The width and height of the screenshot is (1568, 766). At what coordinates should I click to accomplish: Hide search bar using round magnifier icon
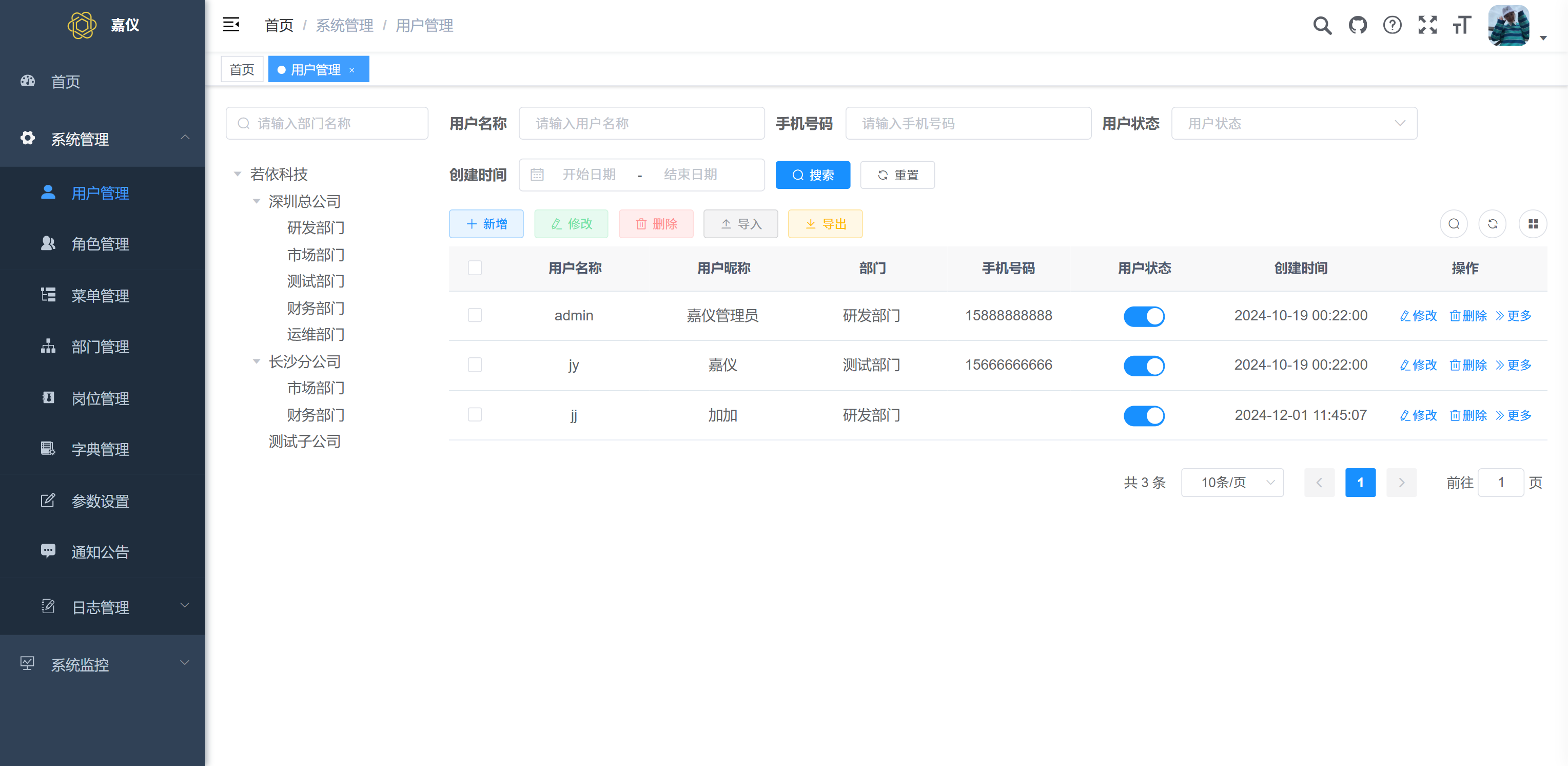pos(1453,224)
